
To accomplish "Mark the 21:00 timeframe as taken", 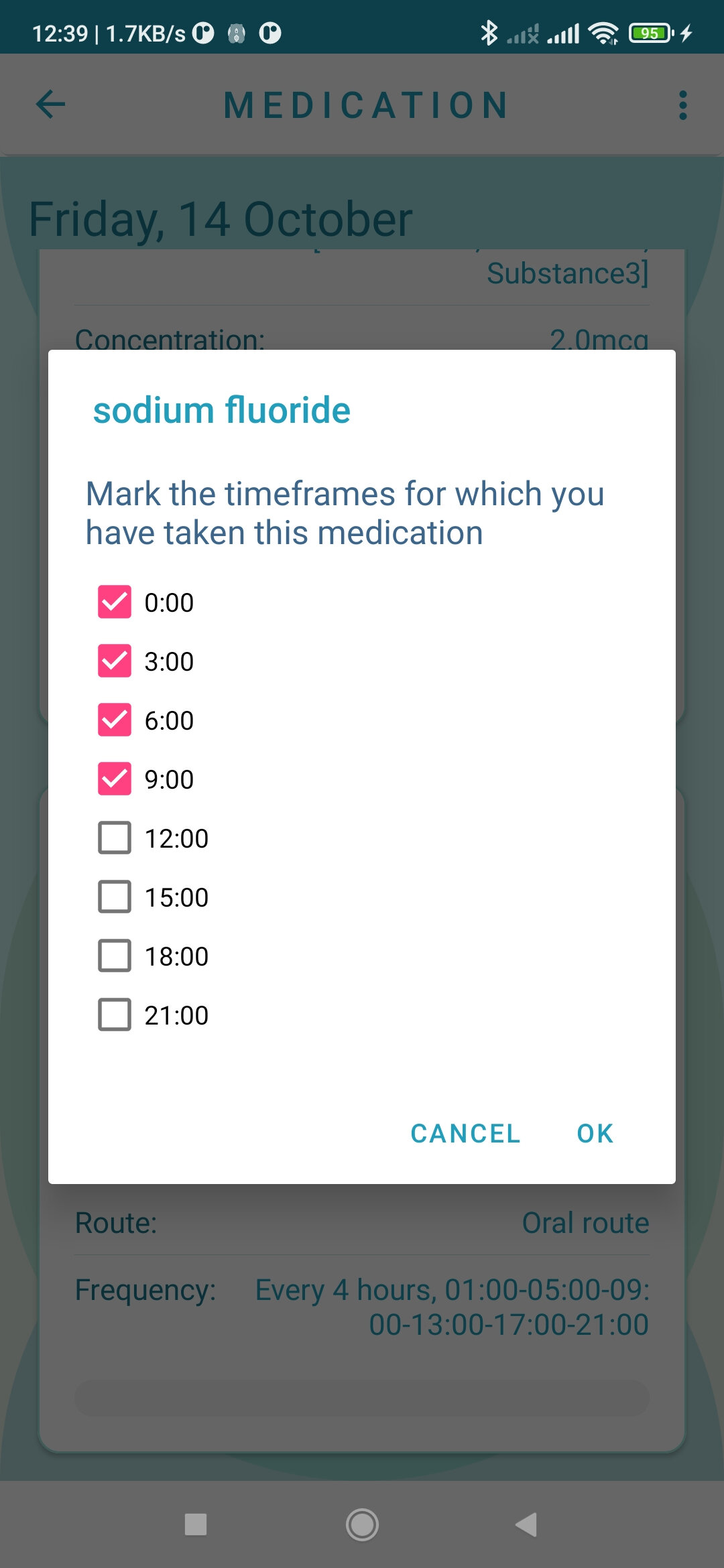I will click(x=115, y=1015).
